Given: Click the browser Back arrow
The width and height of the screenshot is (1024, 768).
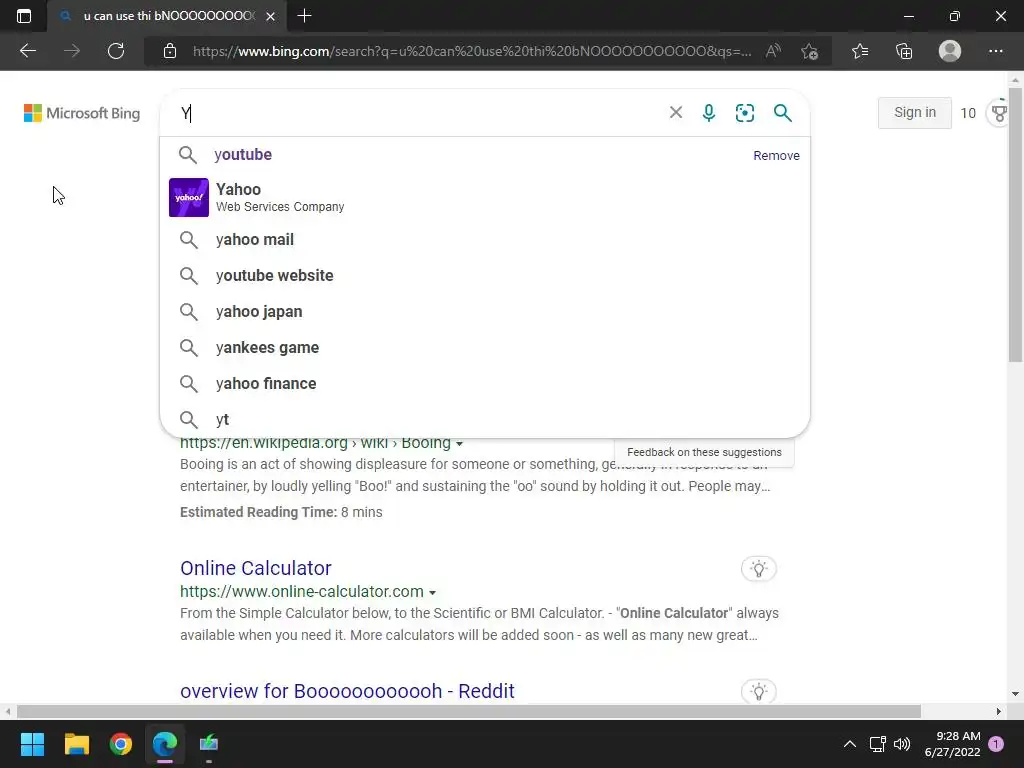Looking at the screenshot, I should pyautogui.click(x=27, y=51).
